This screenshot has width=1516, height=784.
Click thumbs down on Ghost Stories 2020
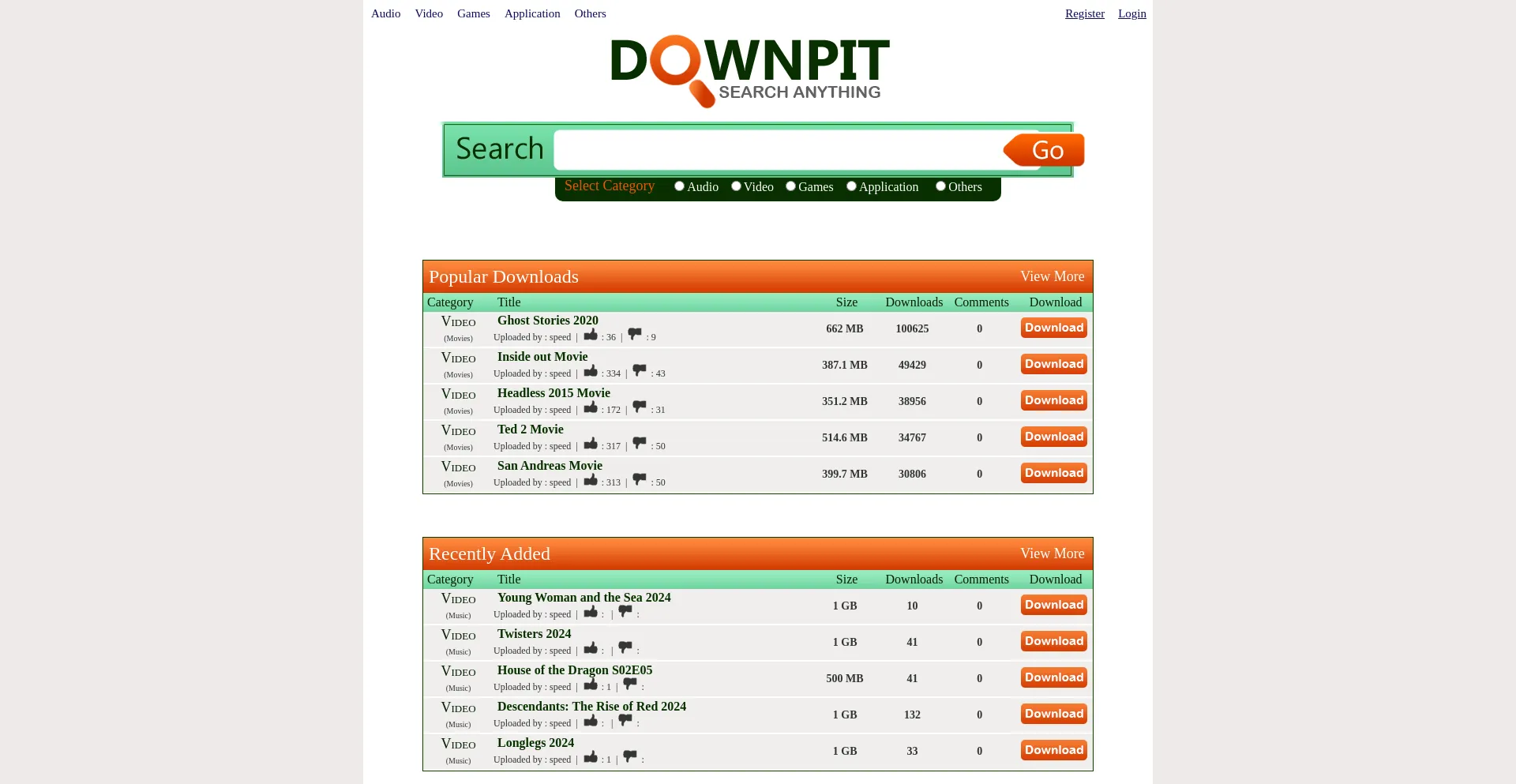click(x=635, y=335)
